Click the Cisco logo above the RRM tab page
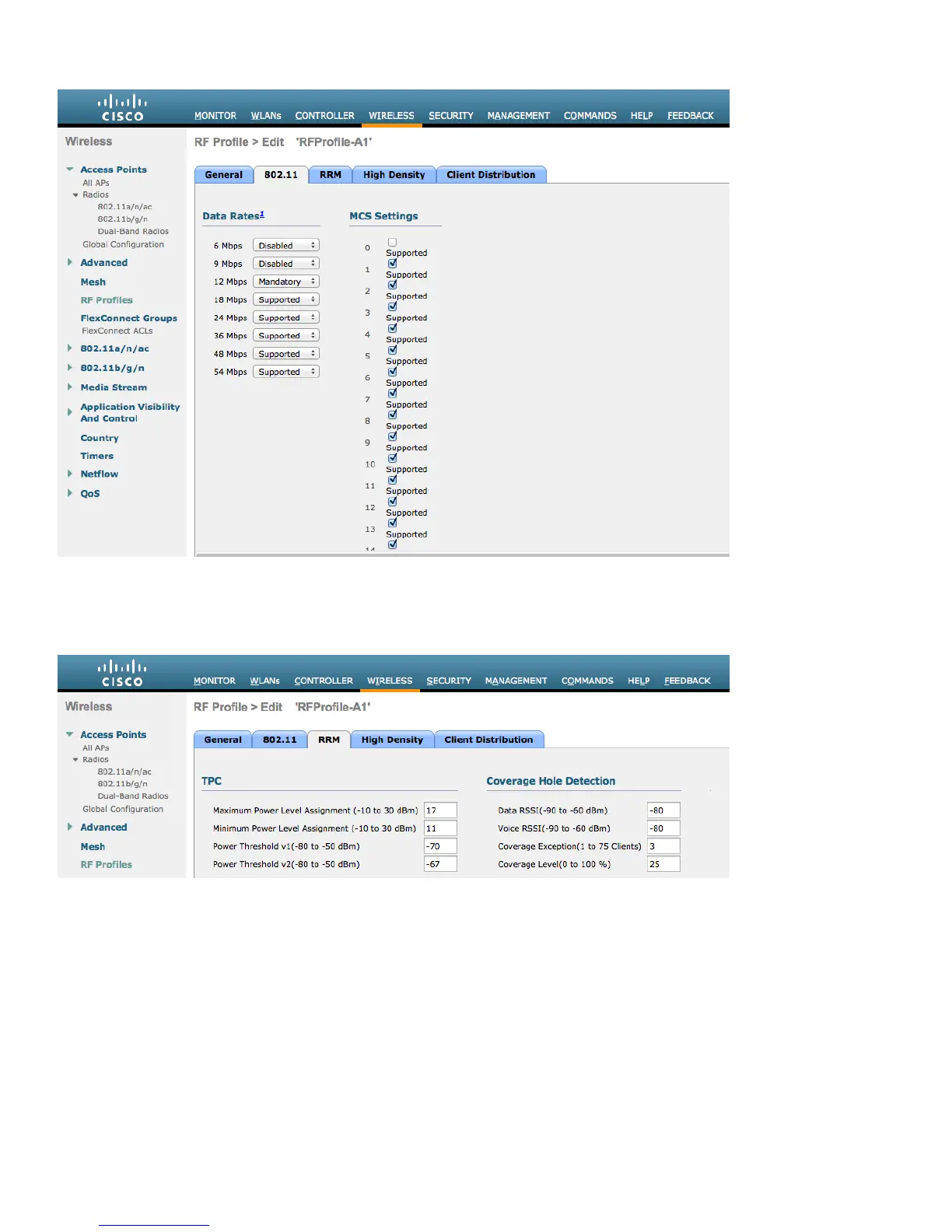 pos(122,674)
